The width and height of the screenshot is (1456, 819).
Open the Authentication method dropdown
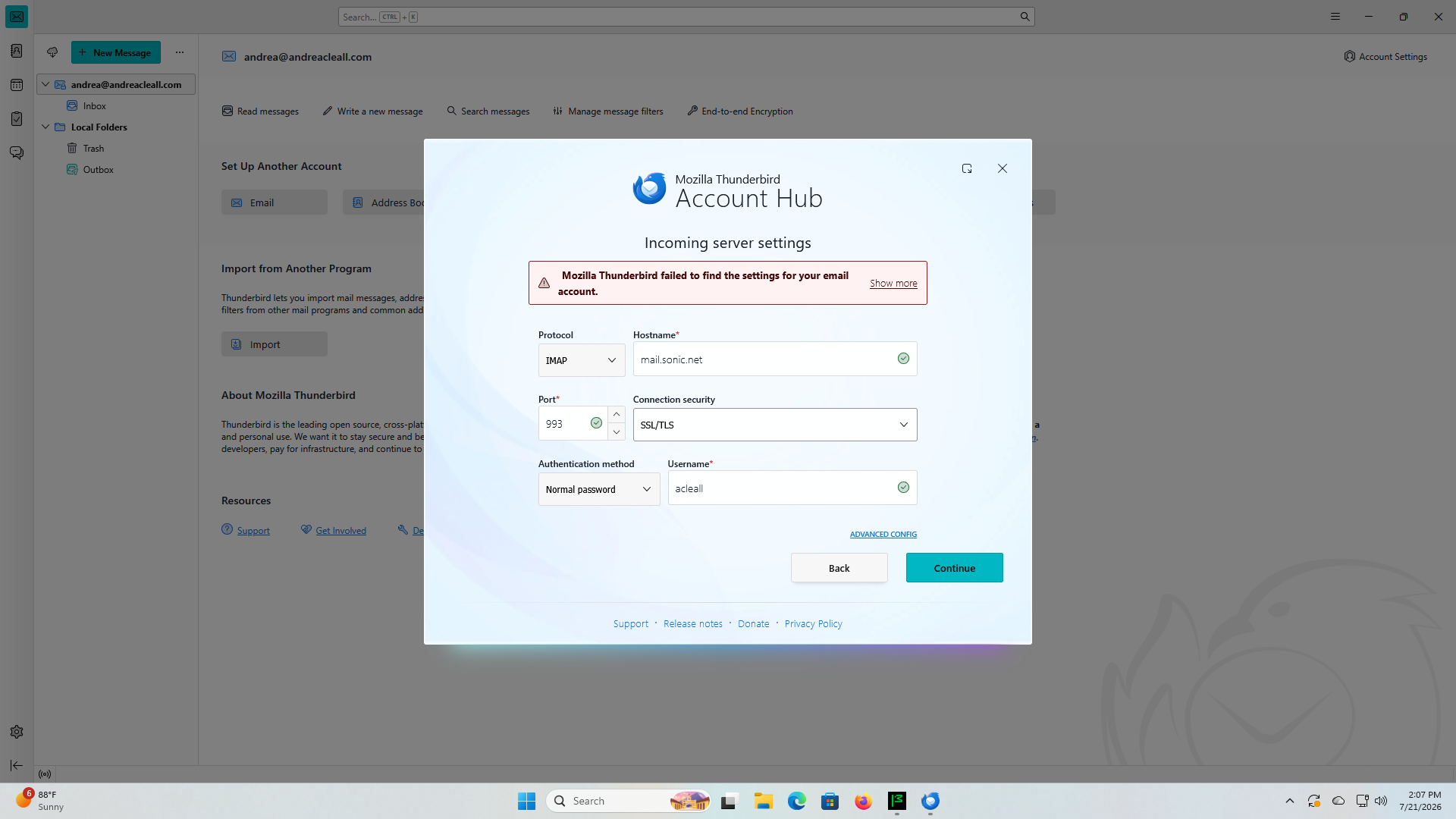(599, 489)
